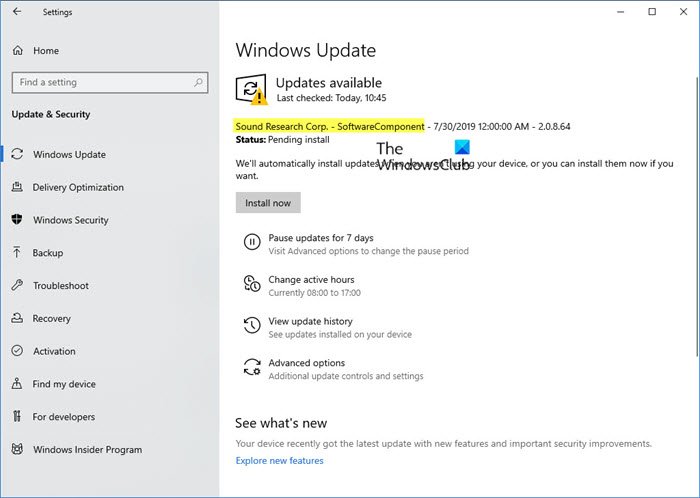Image resolution: width=700 pixels, height=498 pixels.
Task: Click the pause circle icon
Action: click(x=252, y=242)
